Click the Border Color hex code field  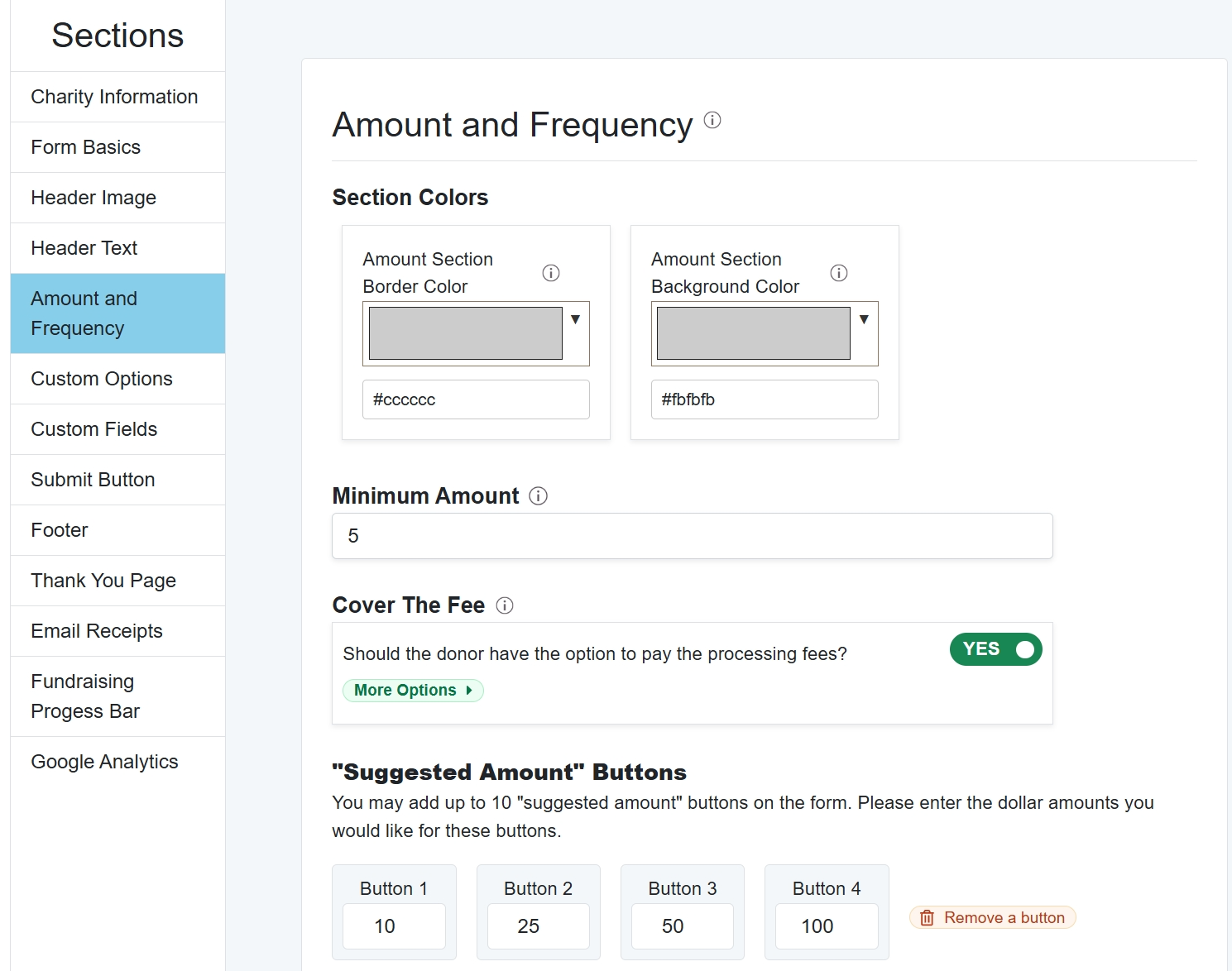pos(476,399)
